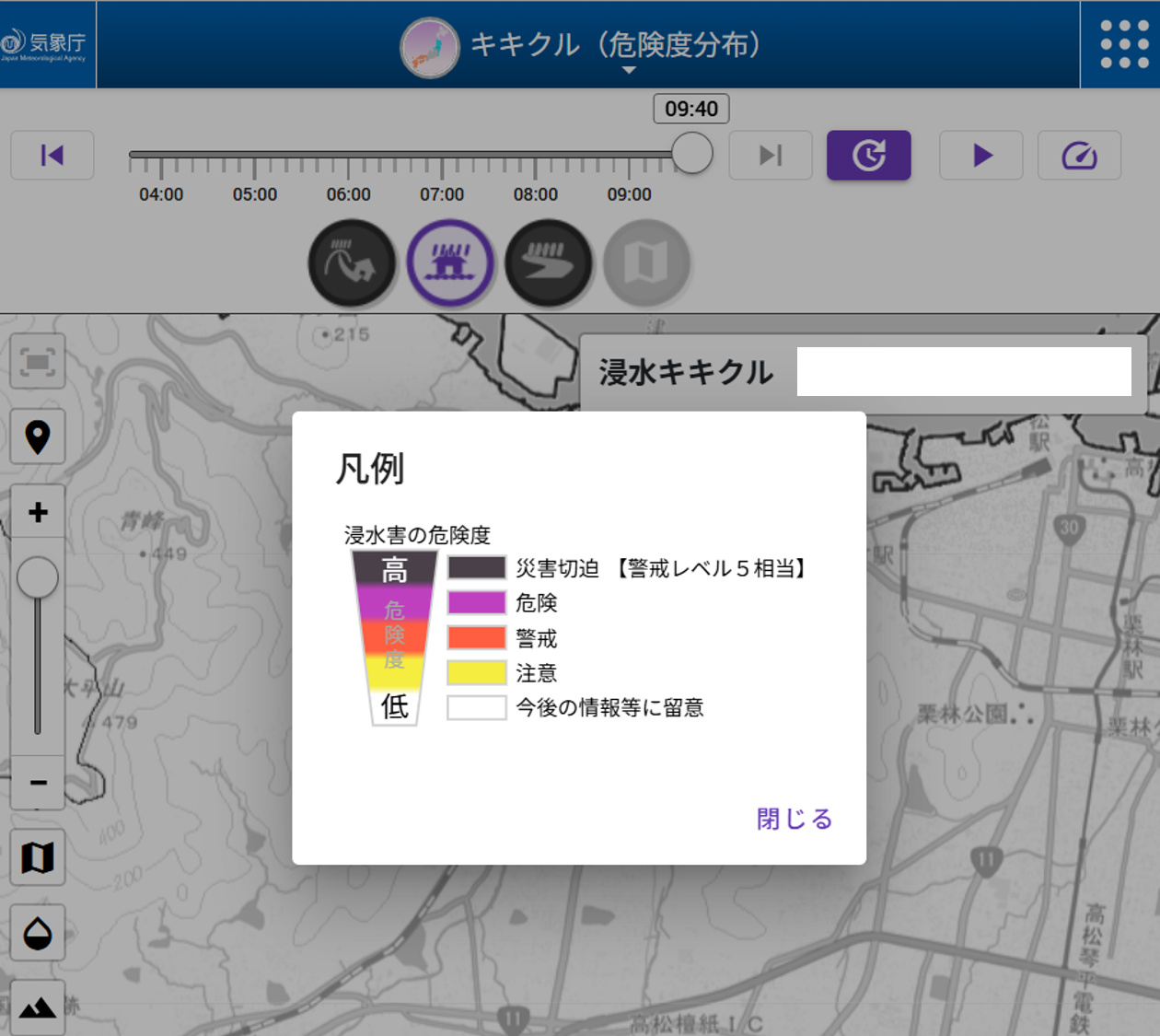The image size is (1160, 1036).
Task: Open the map style selector icon
Action: pos(38,856)
